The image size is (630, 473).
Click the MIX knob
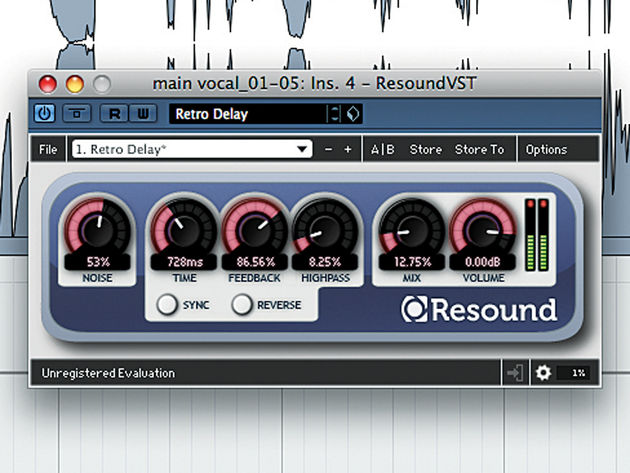412,228
